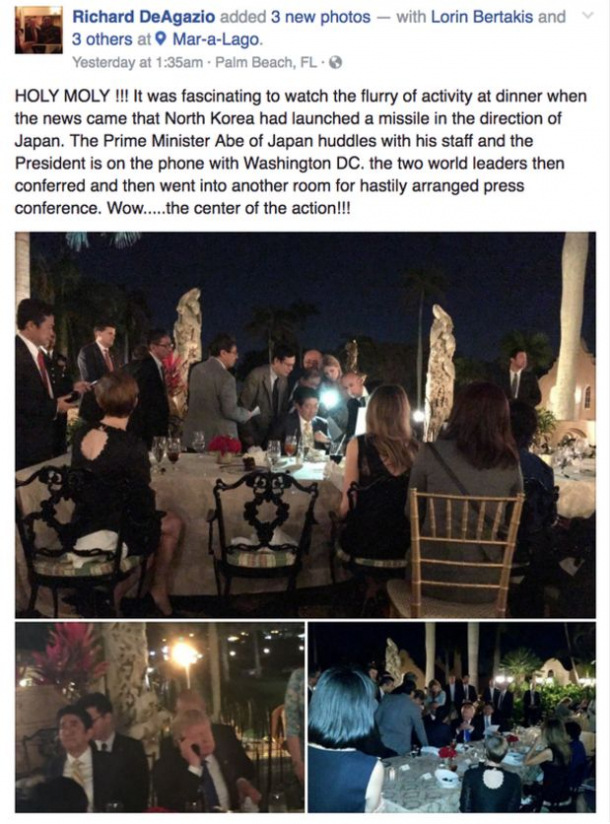
Task: Open the bottom-right photo of crowded table
Action: point(452,717)
